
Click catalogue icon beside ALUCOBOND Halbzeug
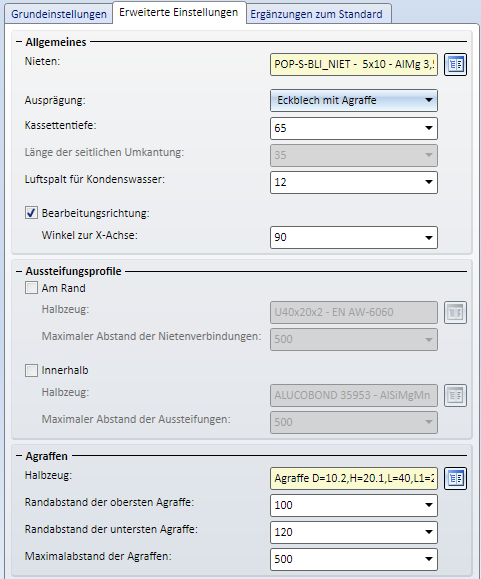(455, 395)
